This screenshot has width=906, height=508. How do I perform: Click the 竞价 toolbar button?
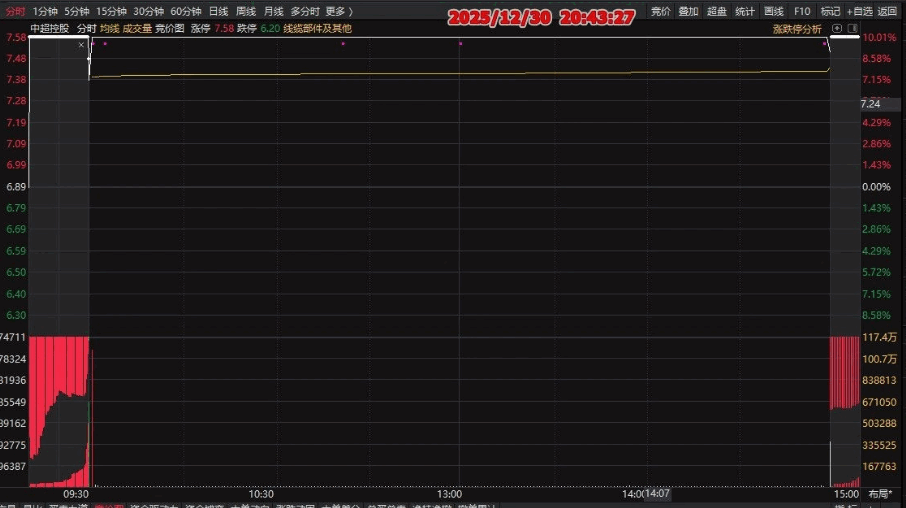660,12
